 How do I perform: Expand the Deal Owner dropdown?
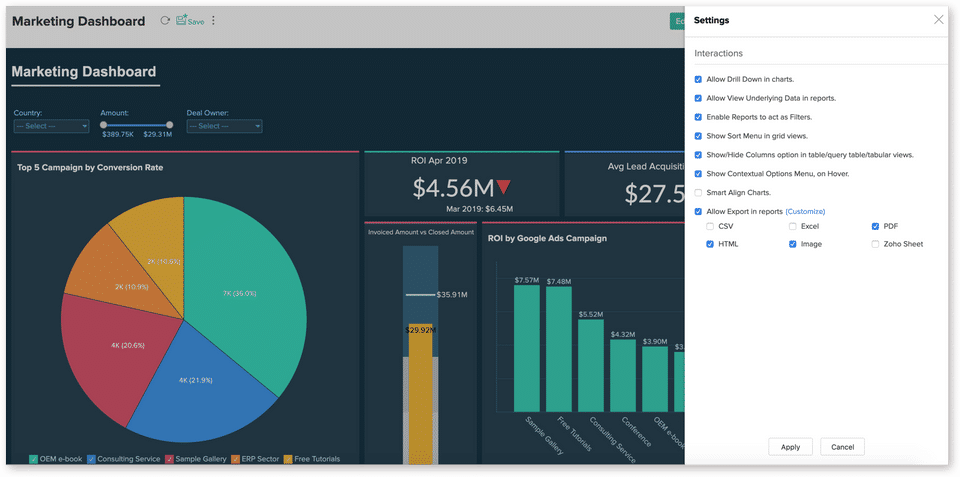click(224, 127)
